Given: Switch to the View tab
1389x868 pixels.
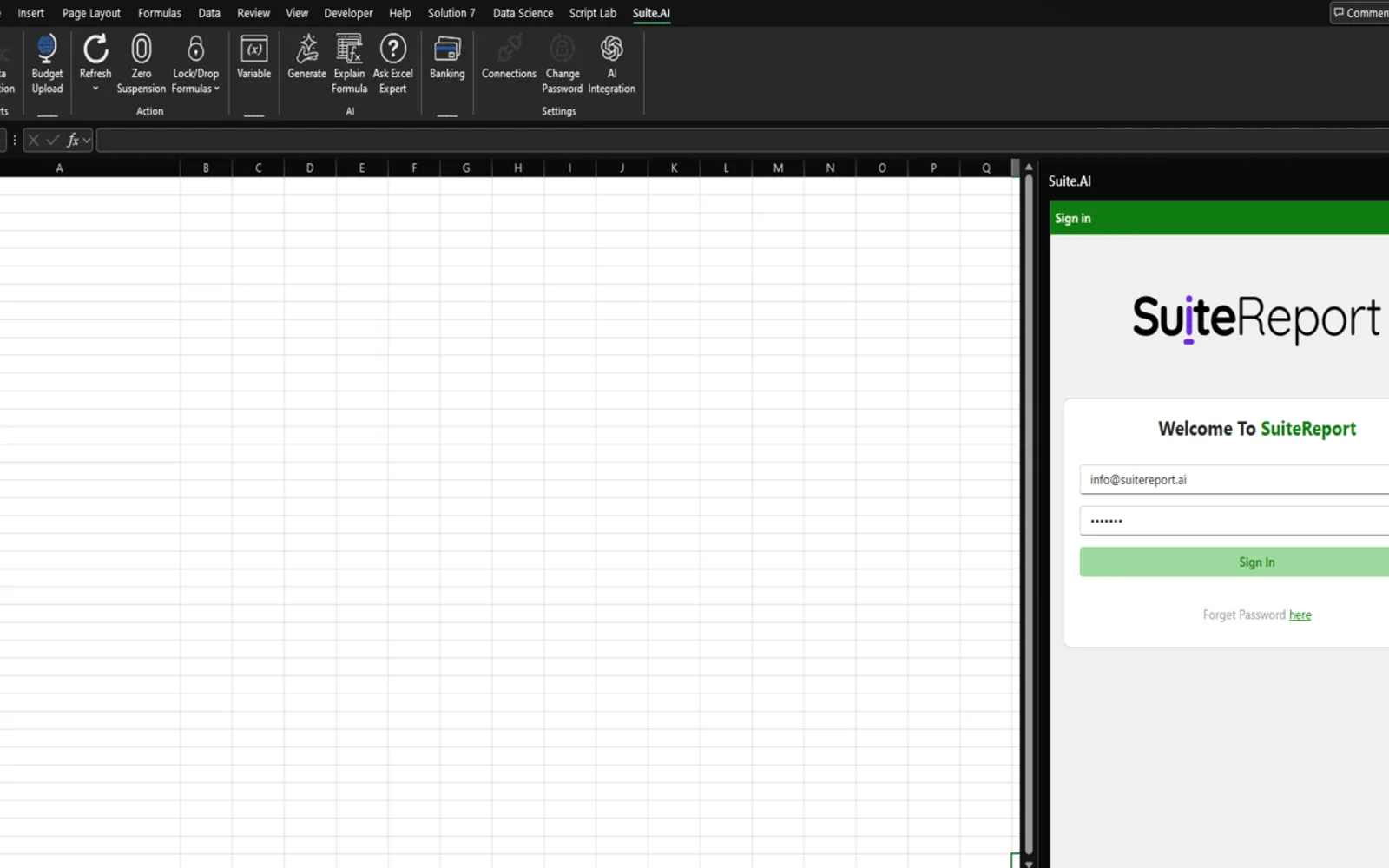Looking at the screenshot, I should tap(297, 13).
